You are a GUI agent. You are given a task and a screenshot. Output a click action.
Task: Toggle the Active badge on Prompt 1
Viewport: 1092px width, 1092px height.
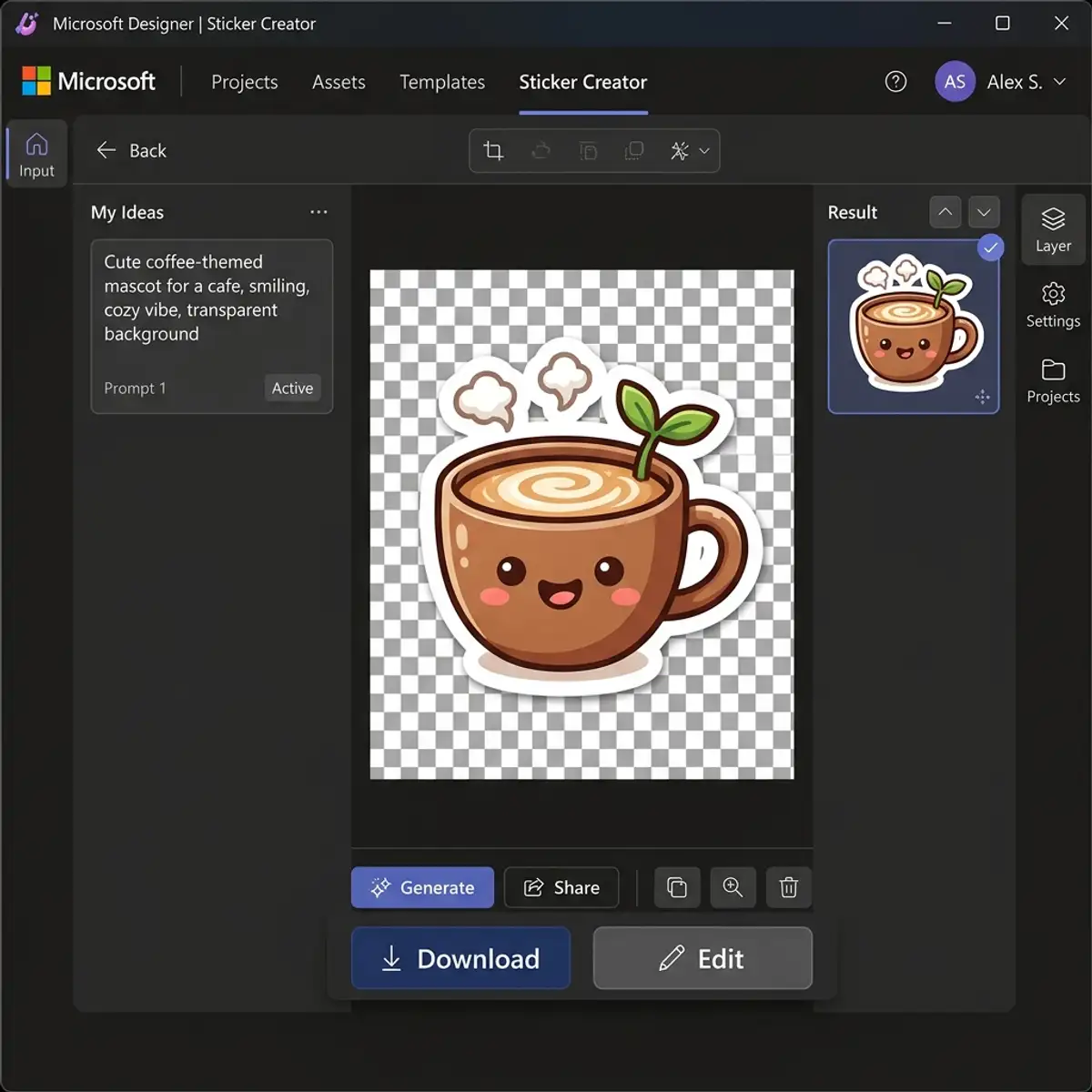292,388
